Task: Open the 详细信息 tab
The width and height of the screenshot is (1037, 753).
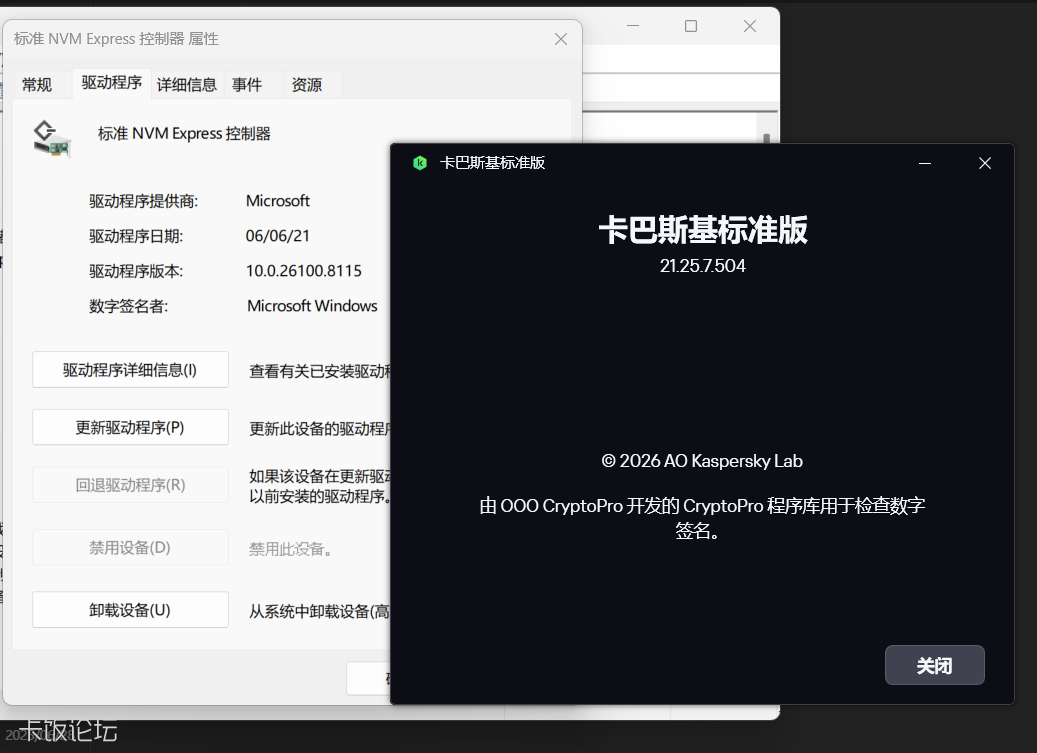Action: pos(187,85)
